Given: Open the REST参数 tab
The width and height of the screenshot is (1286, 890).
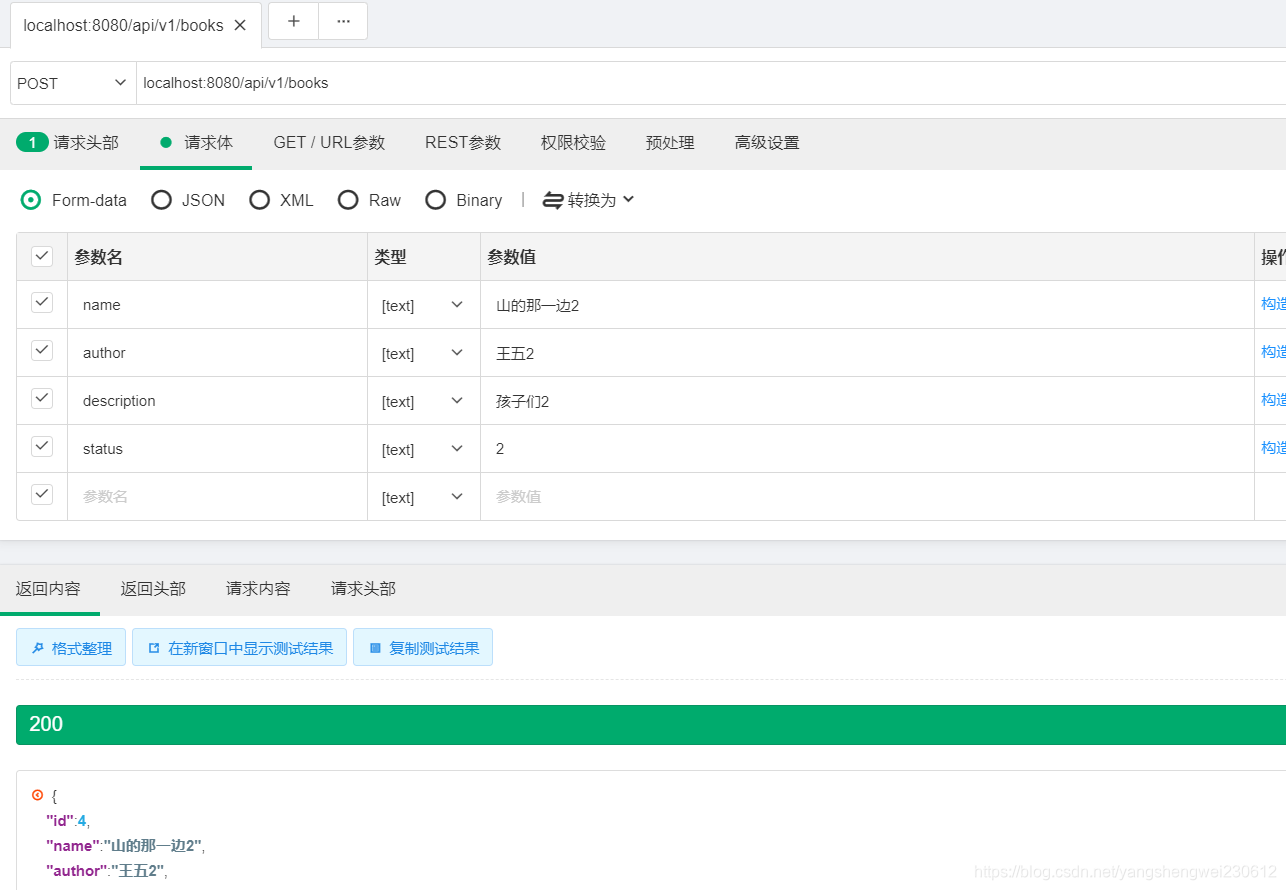Looking at the screenshot, I should pyautogui.click(x=463, y=143).
